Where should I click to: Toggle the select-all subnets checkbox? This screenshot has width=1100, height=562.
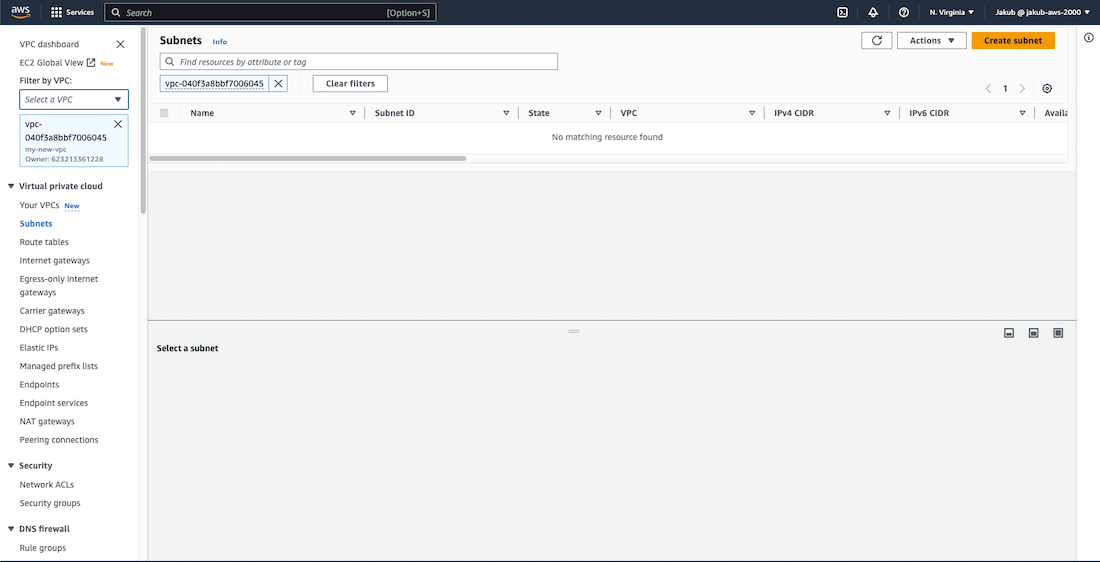click(164, 113)
